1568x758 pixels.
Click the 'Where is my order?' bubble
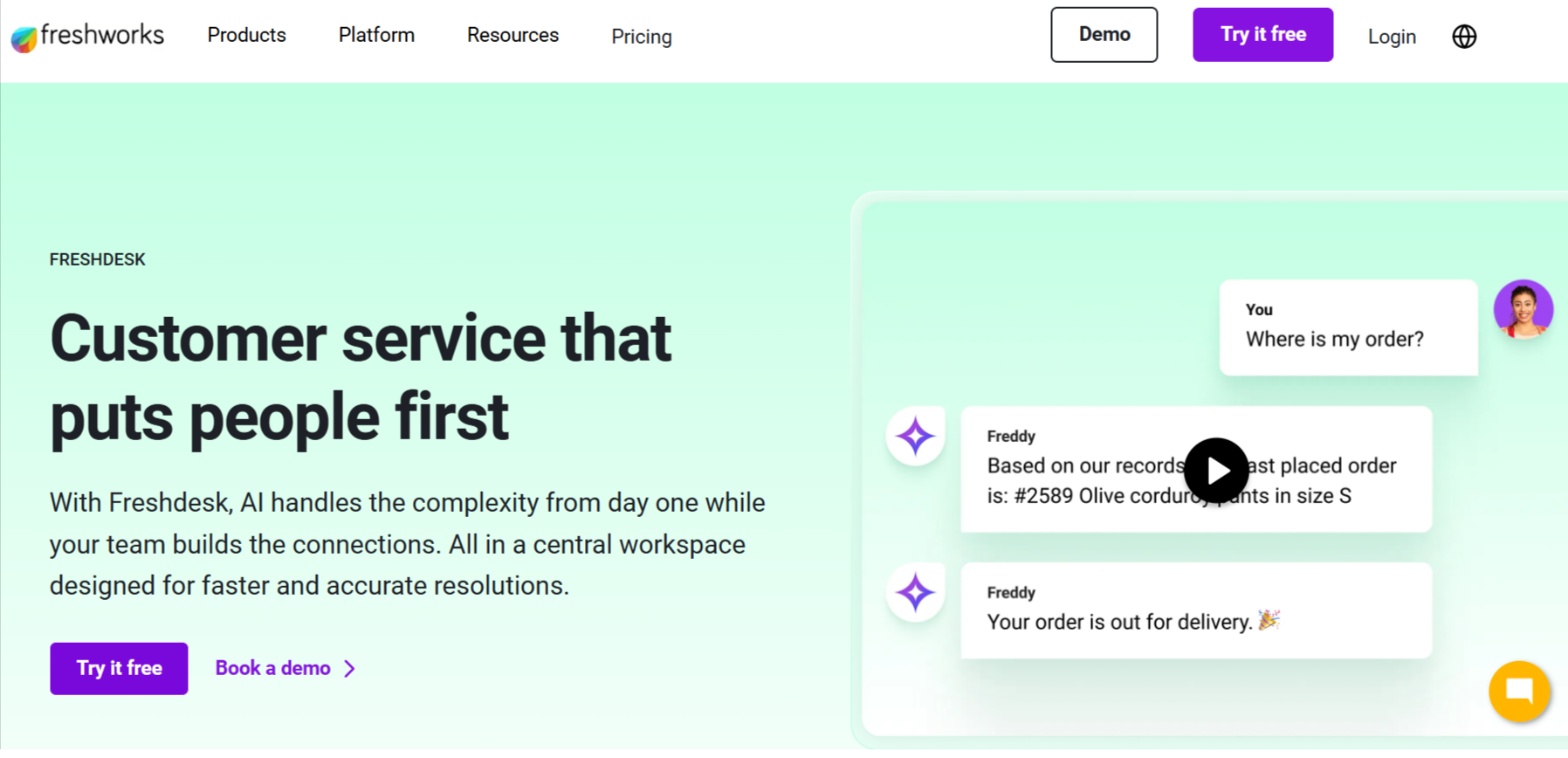pyautogui.click(x=1348, y=327)
